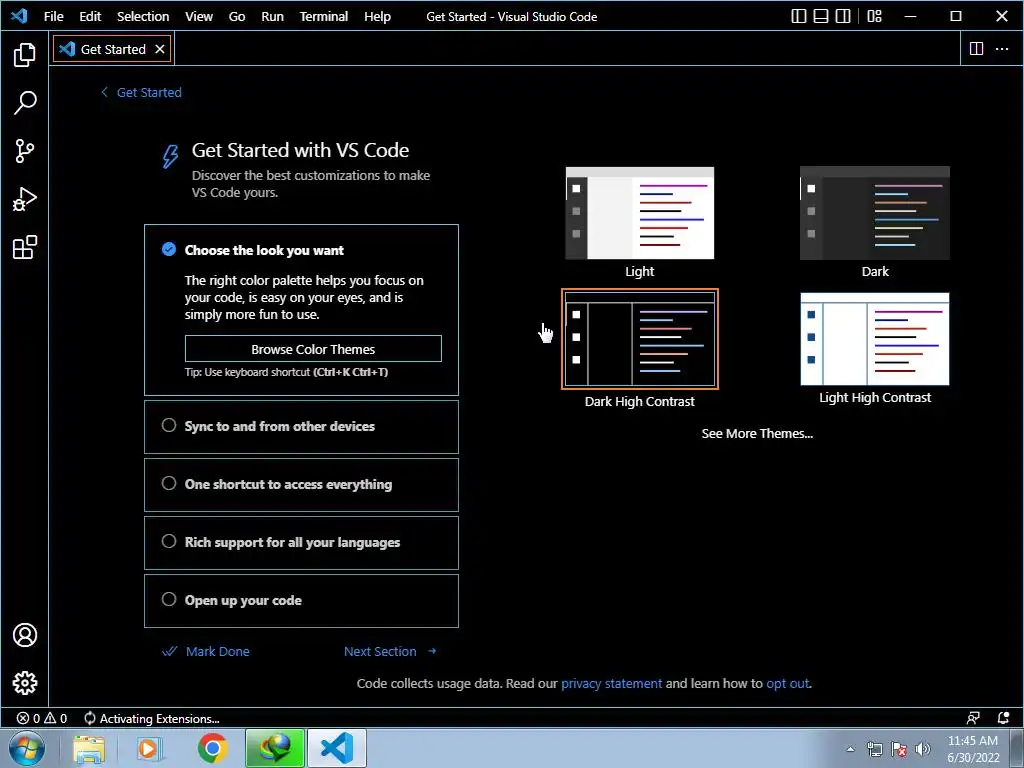Click the VS Code logo in title bar
The height and width of the screenshot is (768, 1024).
click(x=19, y=16)
